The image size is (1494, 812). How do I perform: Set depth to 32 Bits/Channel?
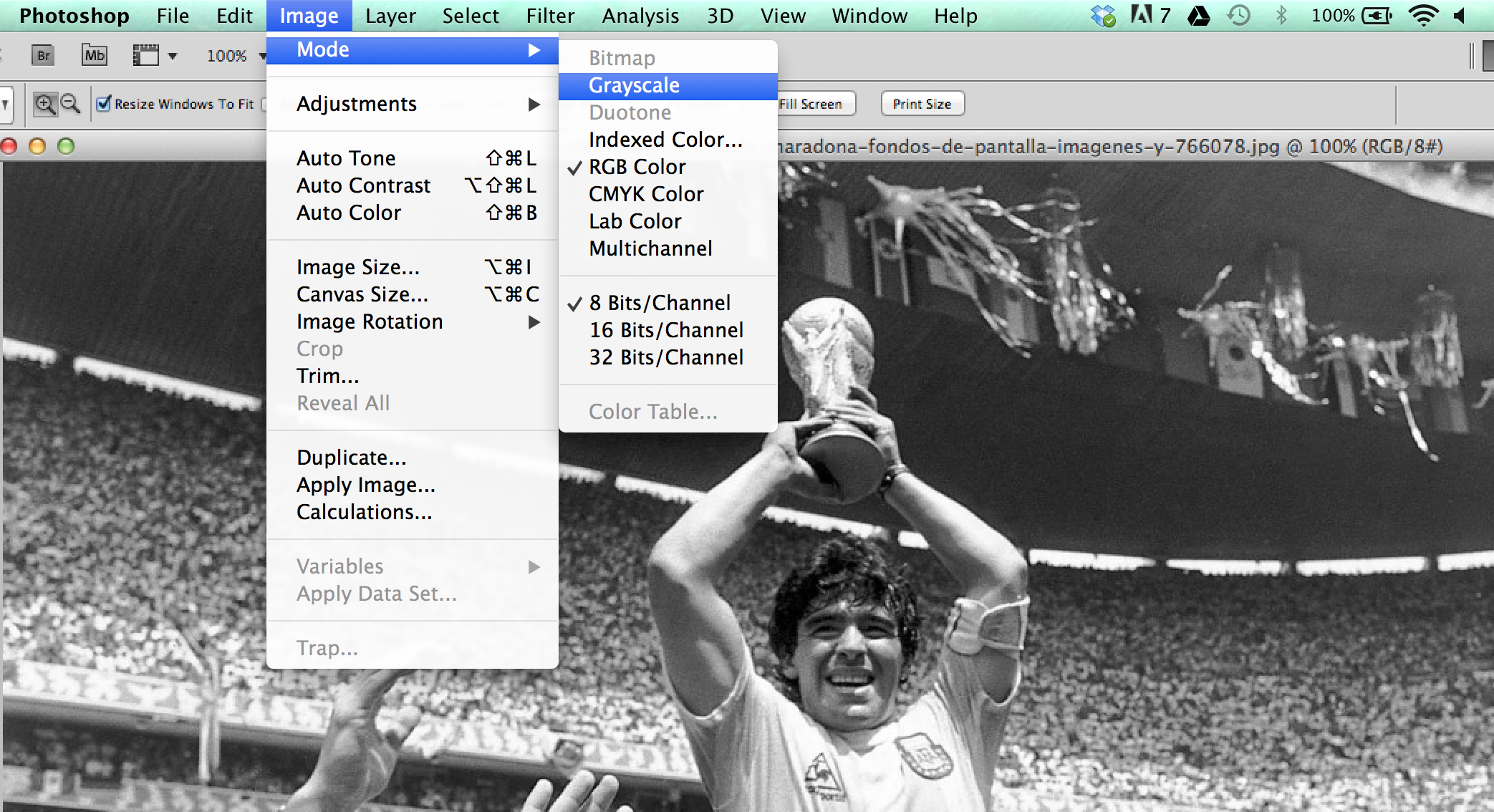click(x=668, y=357)
